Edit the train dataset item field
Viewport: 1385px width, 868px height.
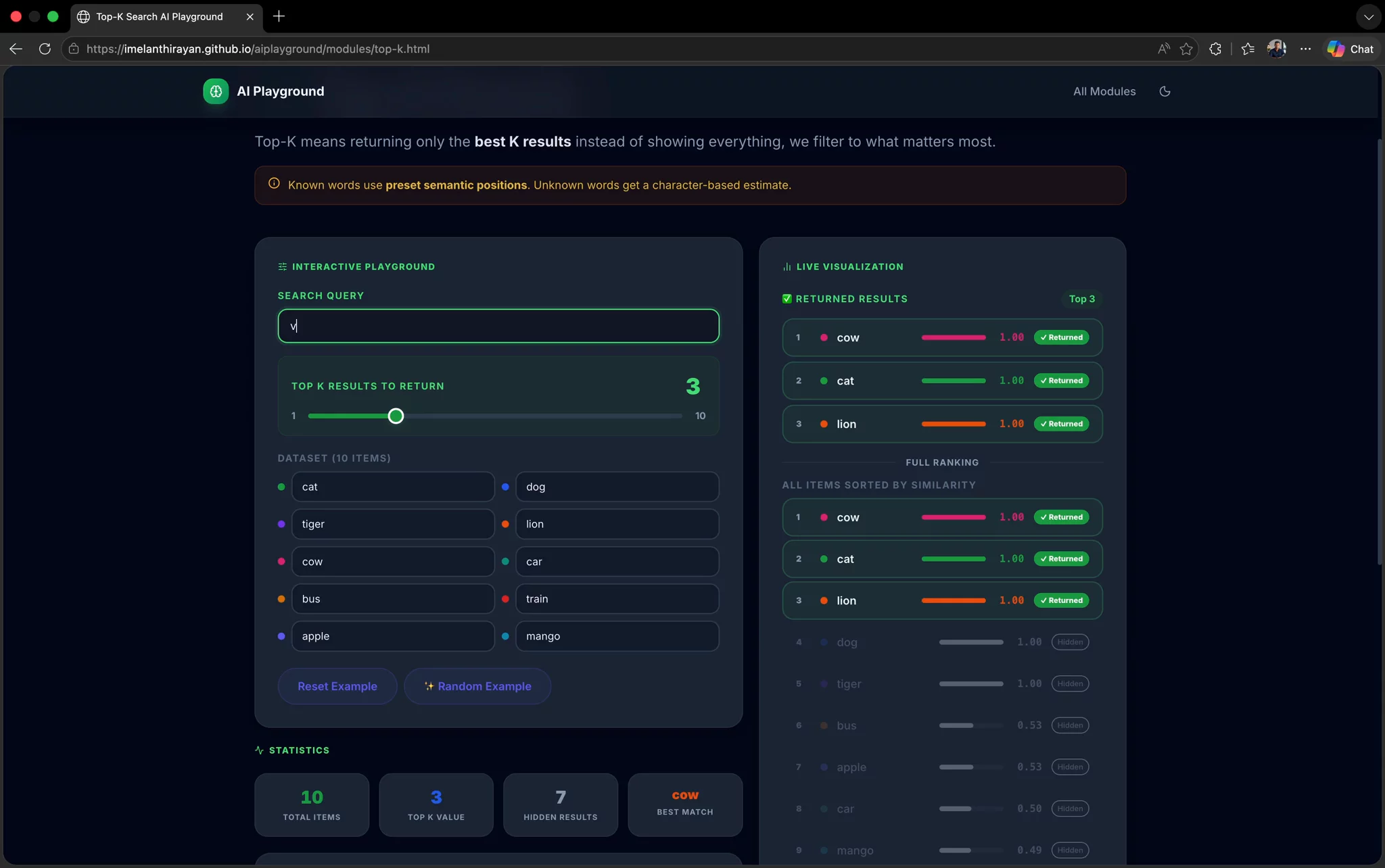pos(617,599)
